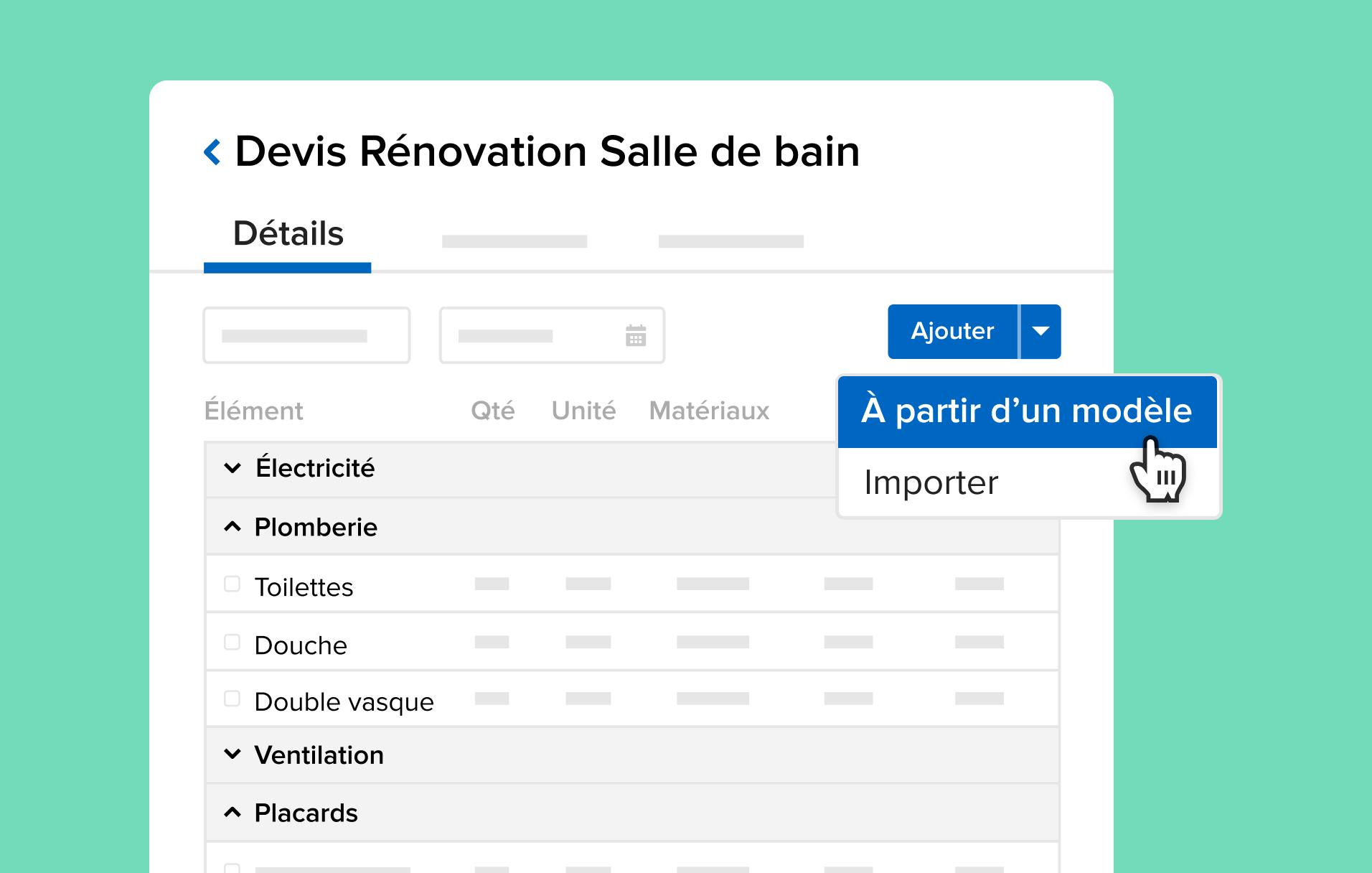Select À partir d'un modèle from the menu
Screen dimensions: 1372x873
pos(1026,411)
